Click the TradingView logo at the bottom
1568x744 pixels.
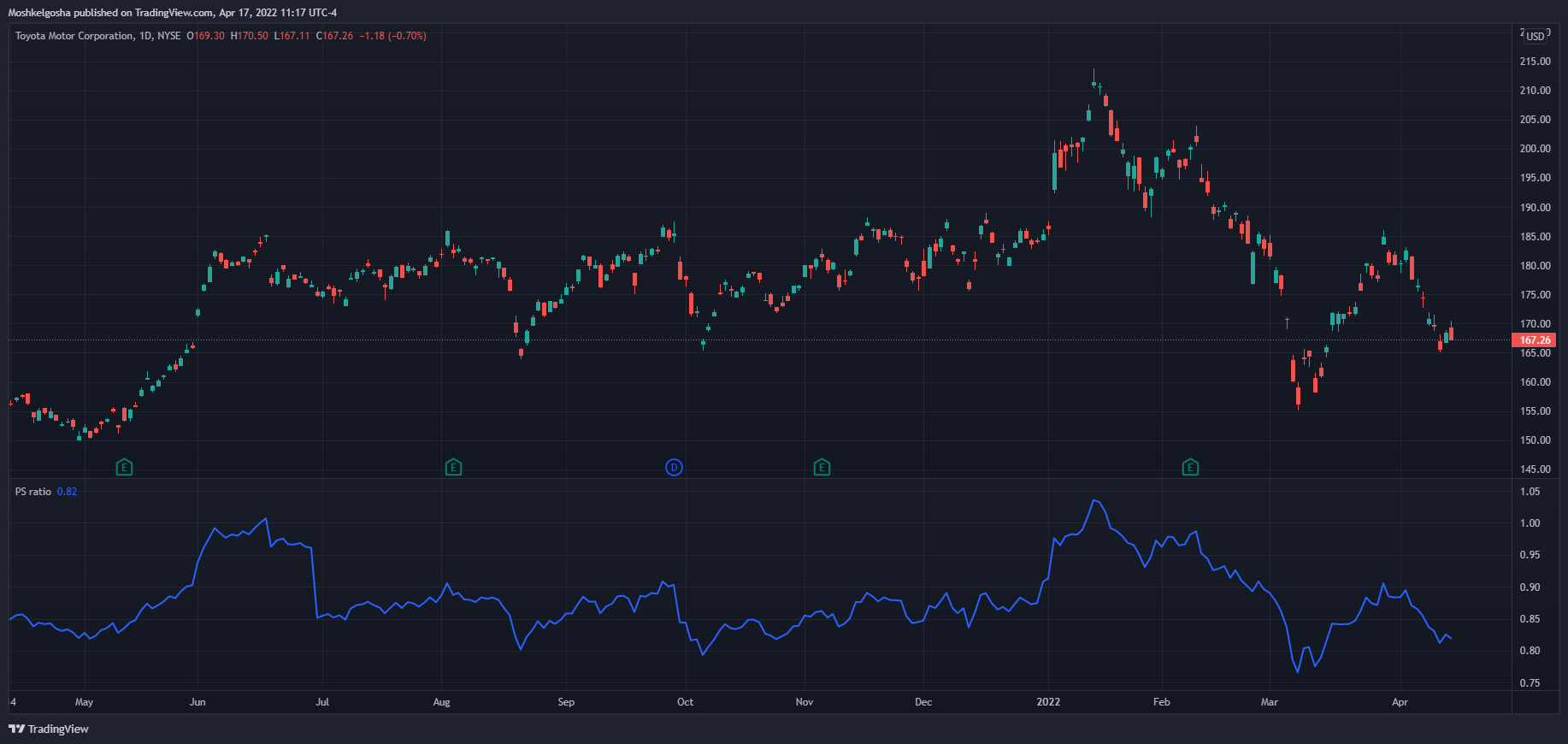point(49,729)
